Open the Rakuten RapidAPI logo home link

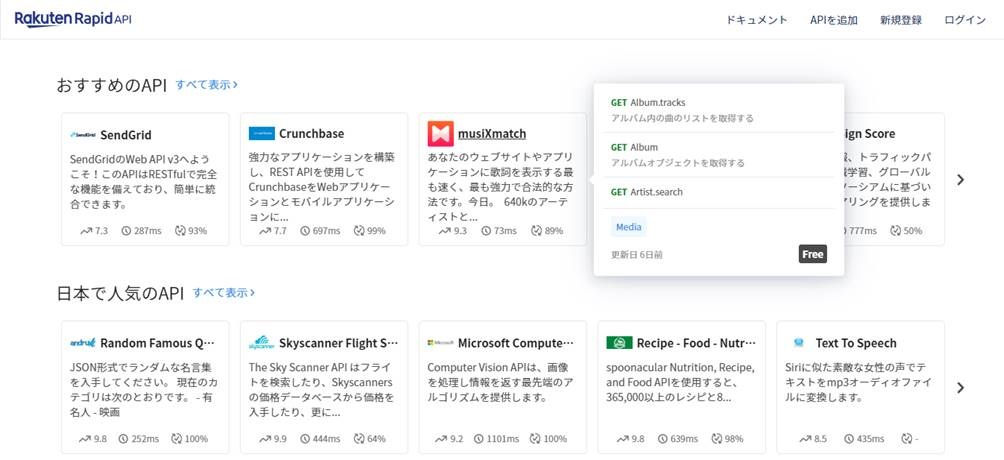(73, 19)
